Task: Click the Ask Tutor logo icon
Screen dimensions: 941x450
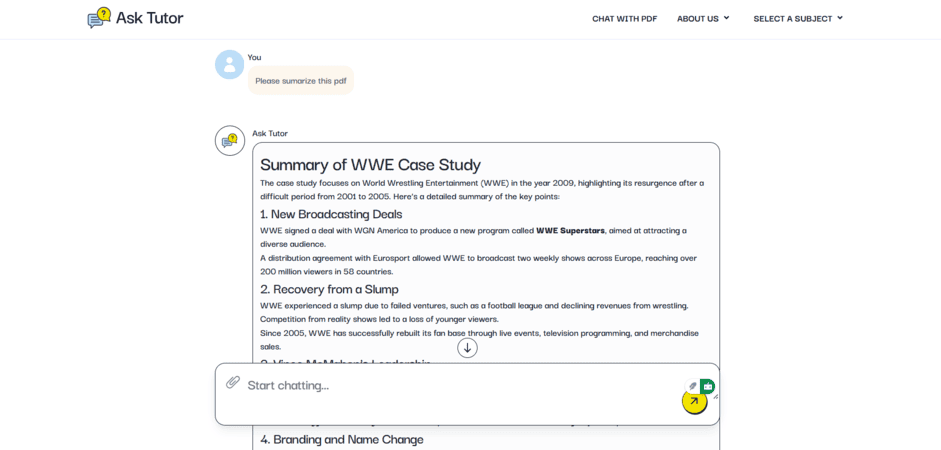Action: 99,18
